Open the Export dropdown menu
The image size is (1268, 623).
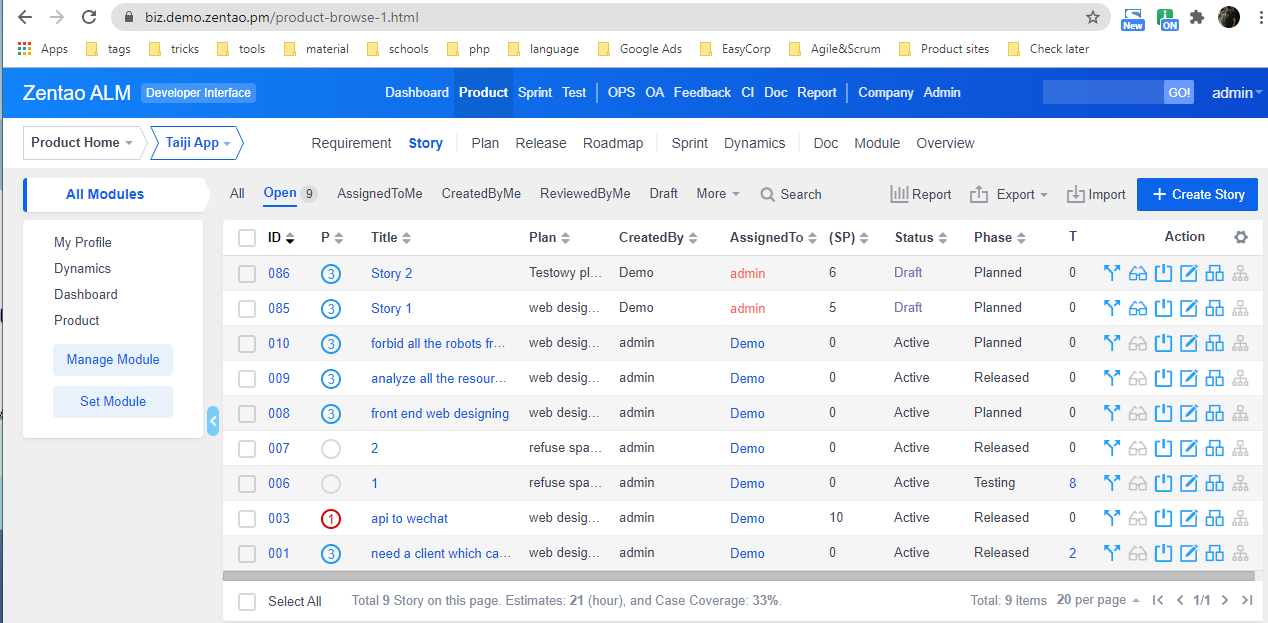(x=1008, y=194)
